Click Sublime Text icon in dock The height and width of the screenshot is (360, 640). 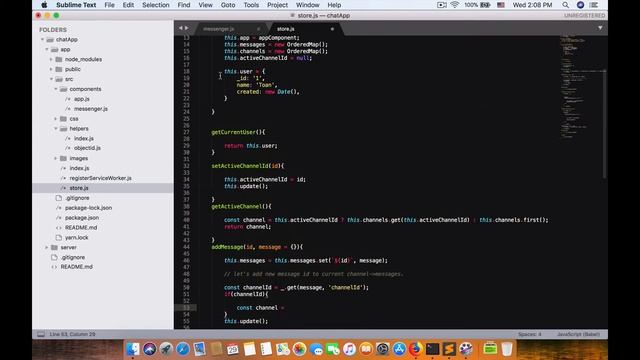[x=449, y=349]
